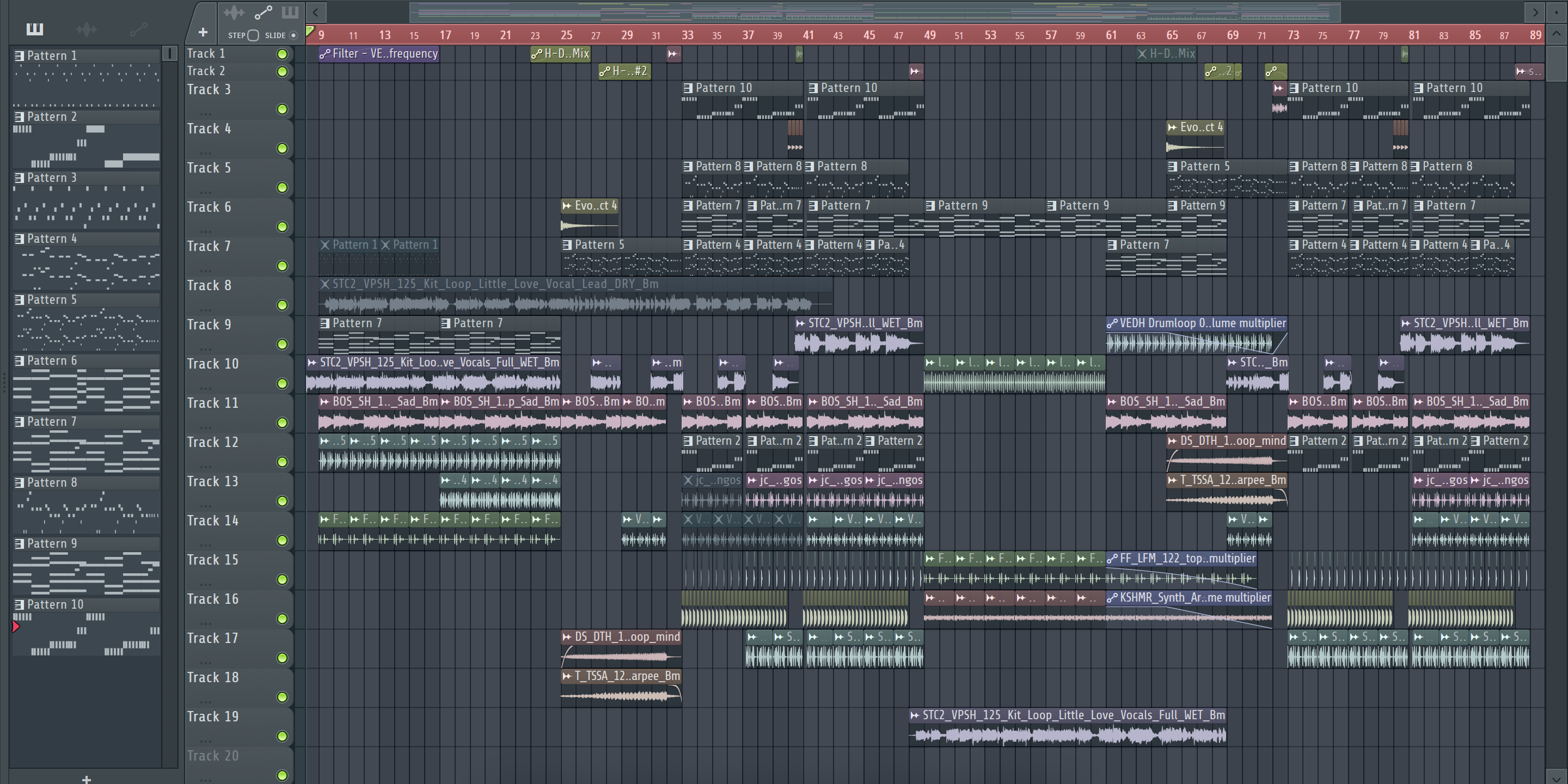Click the Track 16 name label

pos(212,599)
